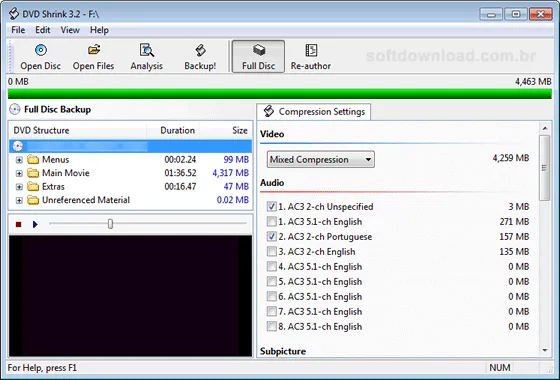The image size is (560, 380).
Task: Click the green disc capacity bar
Action: 280,94
